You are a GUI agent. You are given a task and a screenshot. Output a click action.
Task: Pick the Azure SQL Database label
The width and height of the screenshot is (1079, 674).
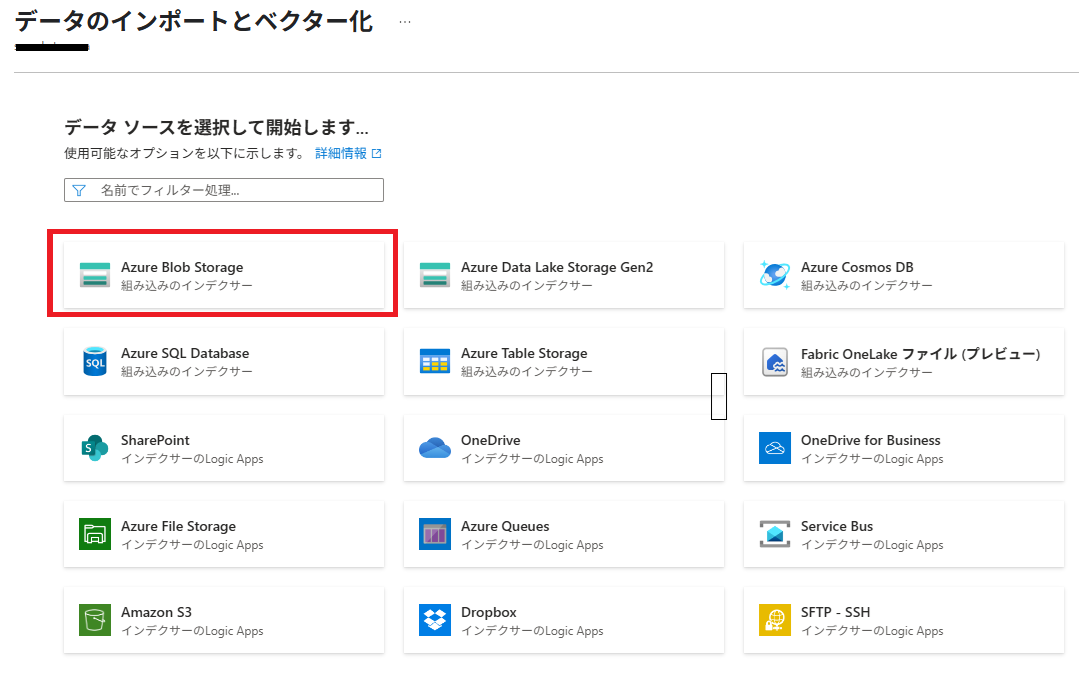[x=185, y=353]
